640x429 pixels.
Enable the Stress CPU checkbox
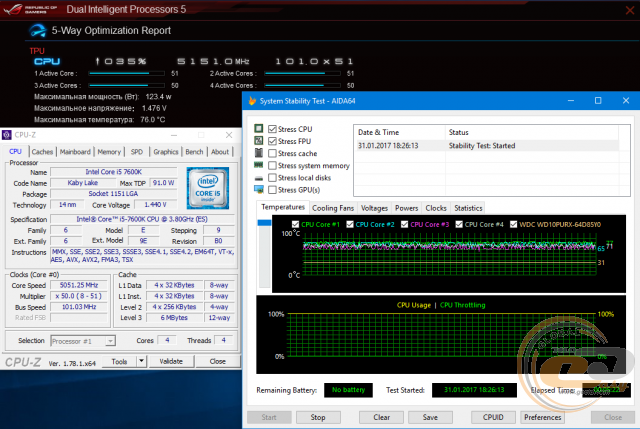[272, 129]
